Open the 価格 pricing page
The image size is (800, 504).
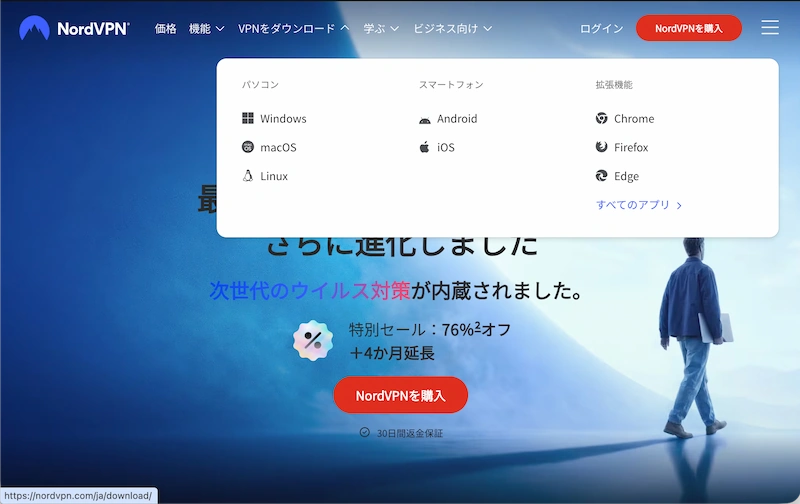[165, 29]
